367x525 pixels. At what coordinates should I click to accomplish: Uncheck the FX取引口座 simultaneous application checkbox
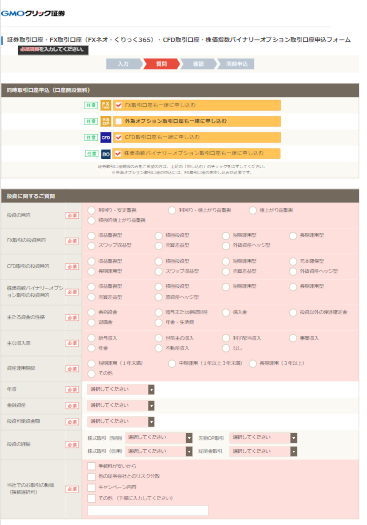(x=118, y=105)
